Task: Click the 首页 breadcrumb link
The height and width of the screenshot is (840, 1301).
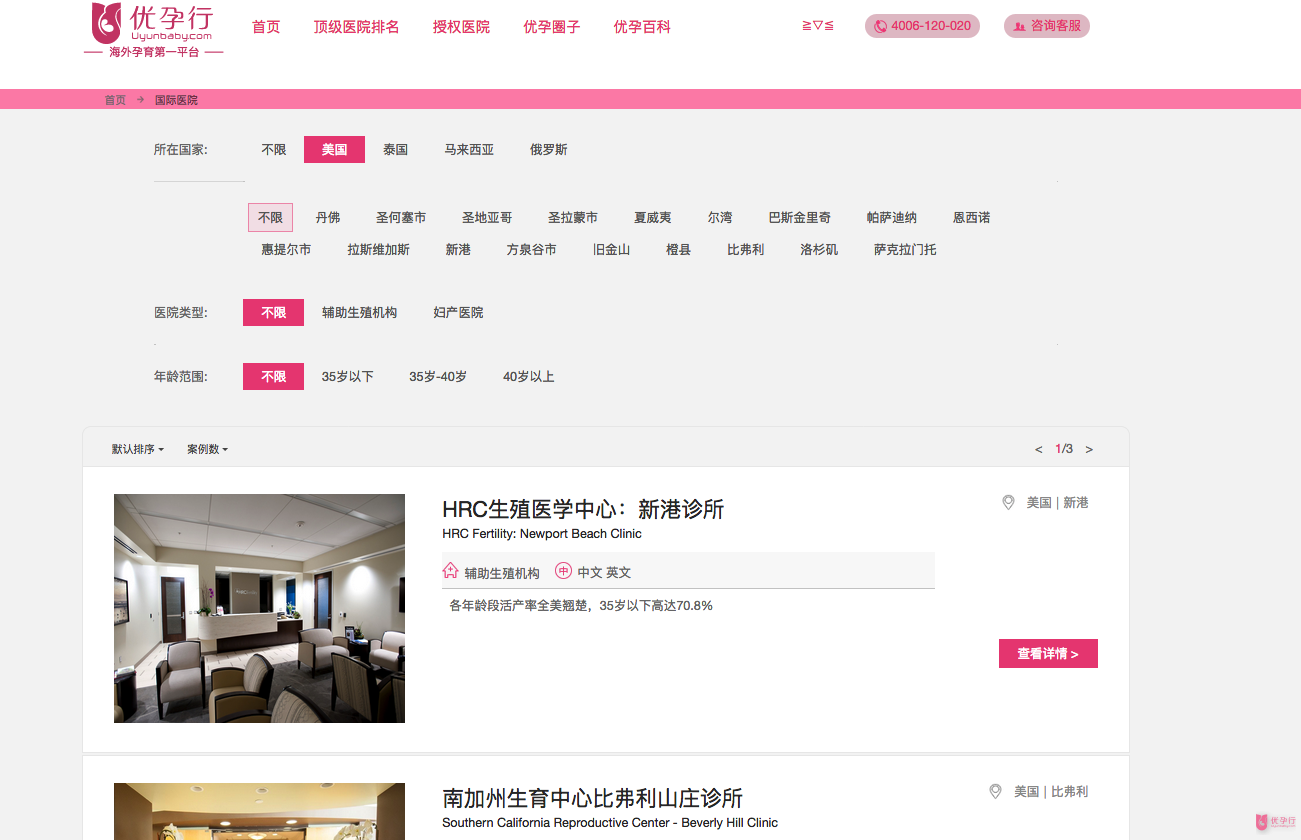Action: [x=115, y=100]
